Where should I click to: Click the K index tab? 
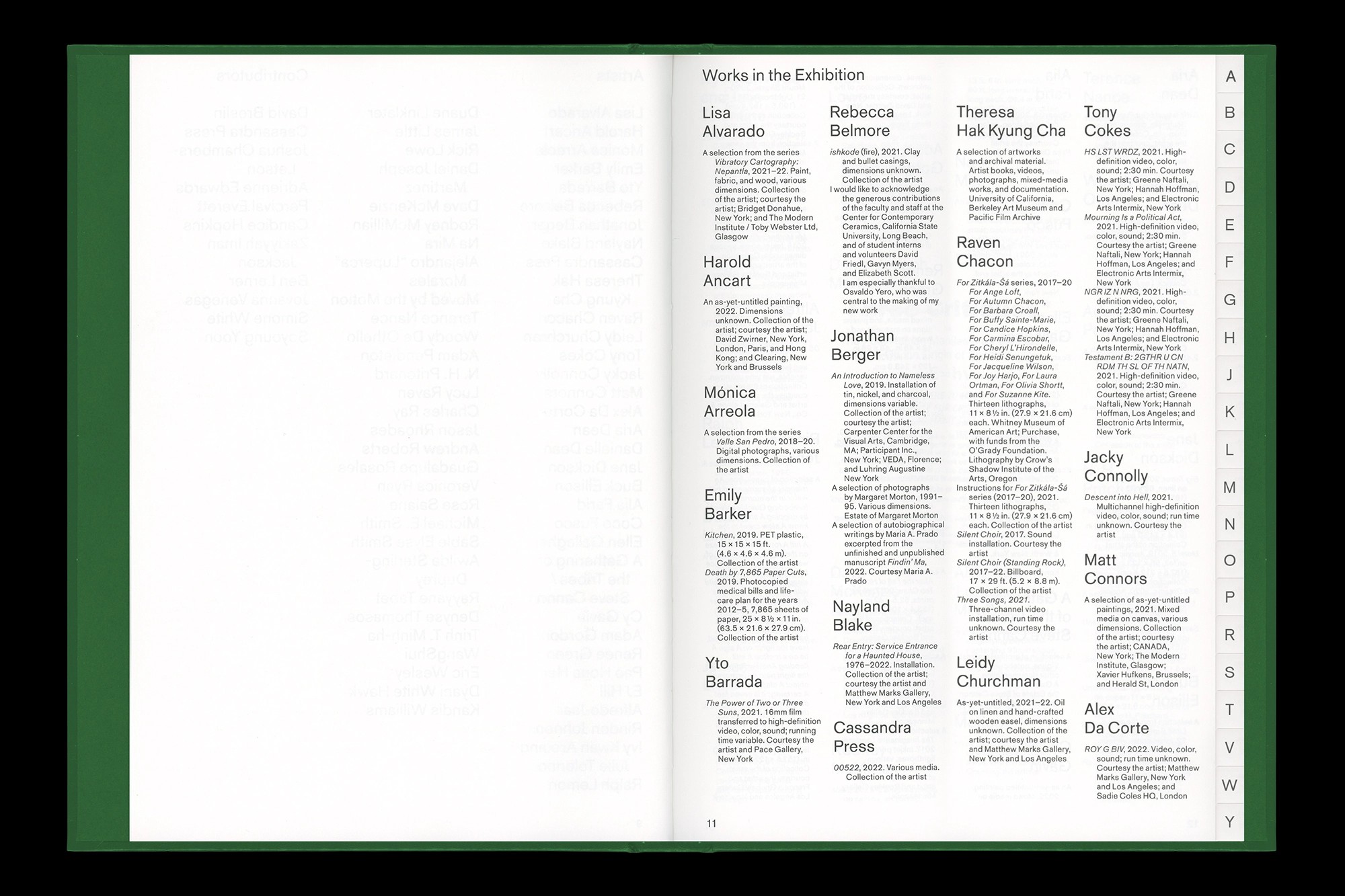coord(1230,411)
